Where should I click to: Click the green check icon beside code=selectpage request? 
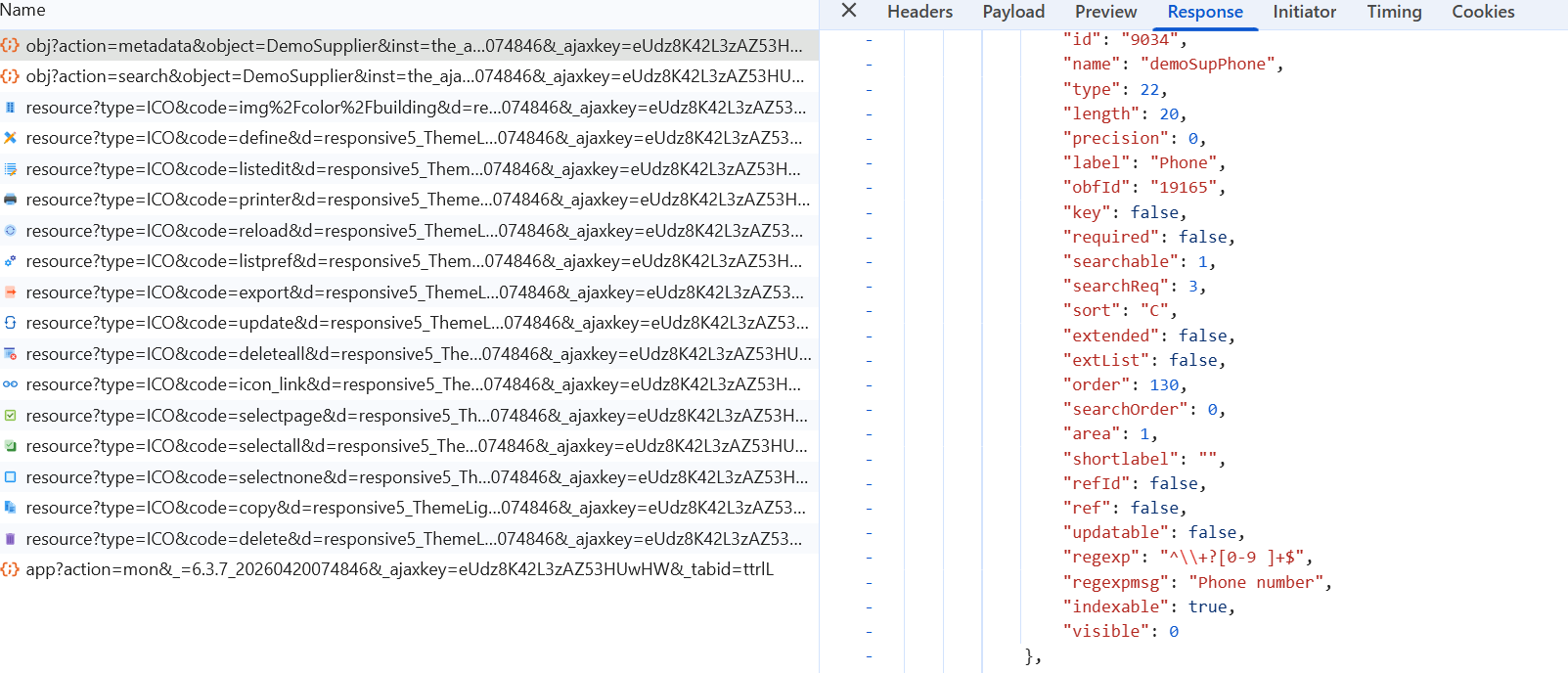click(x=10, y=416)
